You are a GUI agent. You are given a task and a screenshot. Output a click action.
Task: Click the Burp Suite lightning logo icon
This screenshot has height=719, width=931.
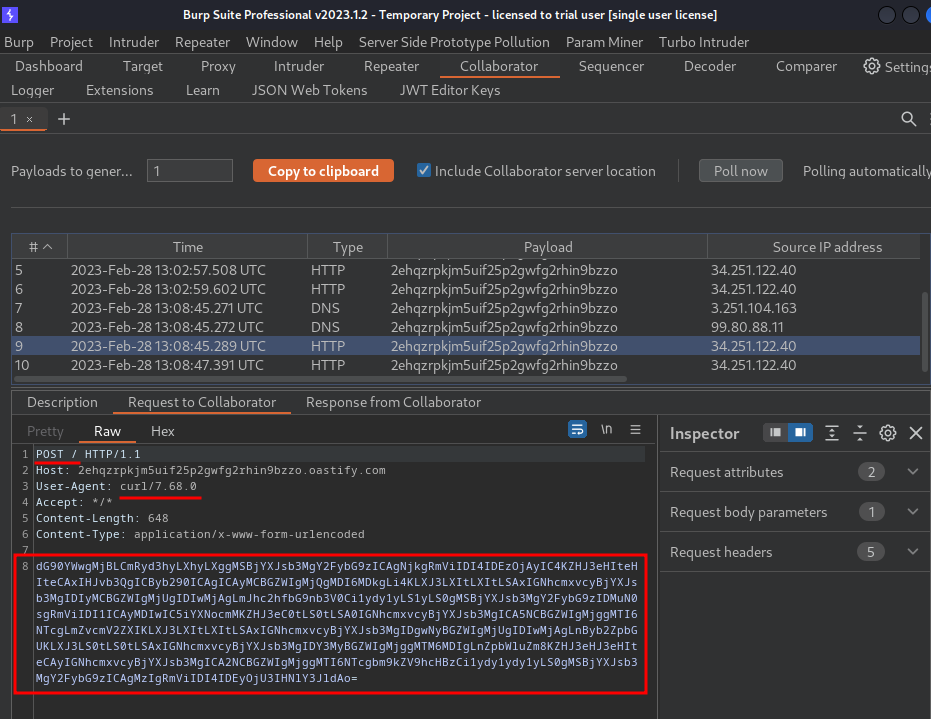point(10,14)
